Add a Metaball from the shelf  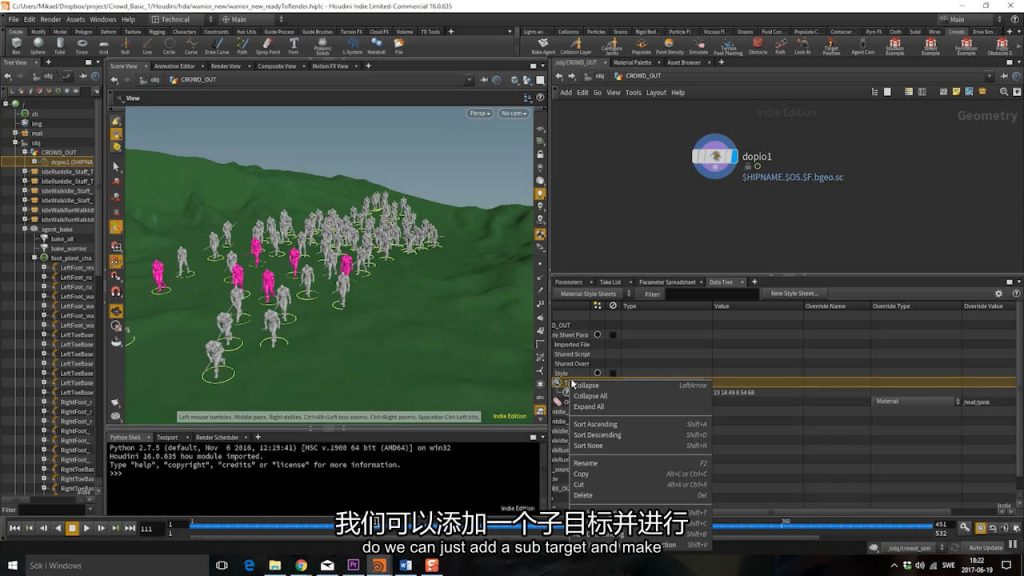pyautogui.click(x=376, y=45)
